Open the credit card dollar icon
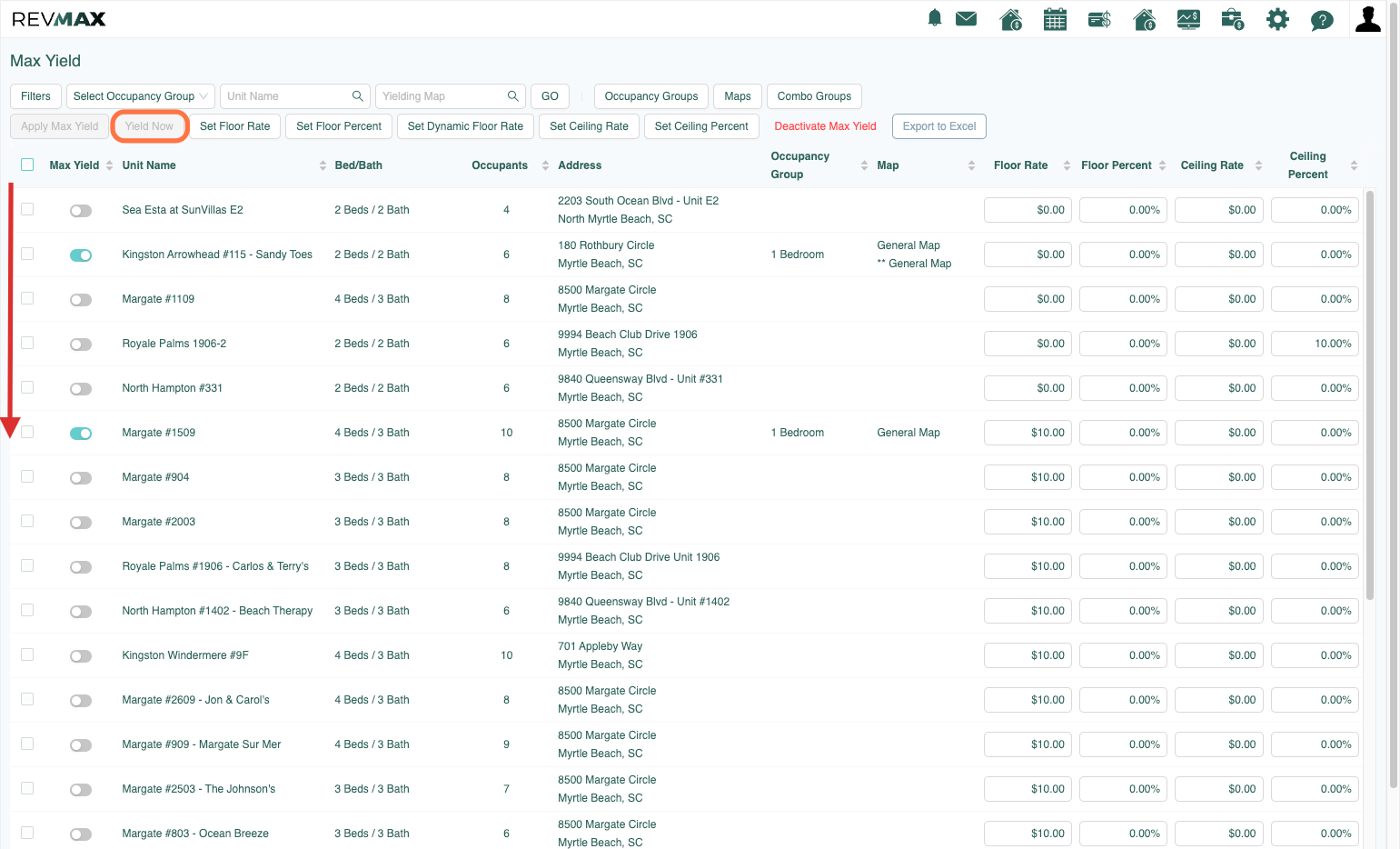 pyautogui.click(x=1099, y=19)
